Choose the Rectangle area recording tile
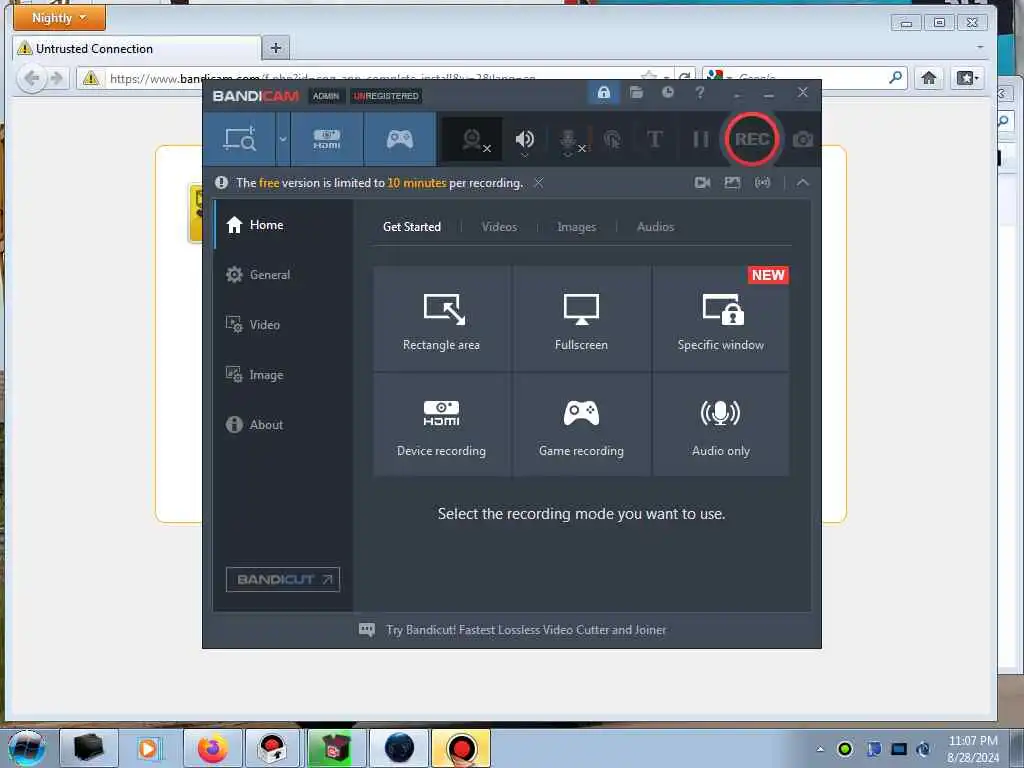This screenshot has width=1024, height=768. [x=441, y=319]
